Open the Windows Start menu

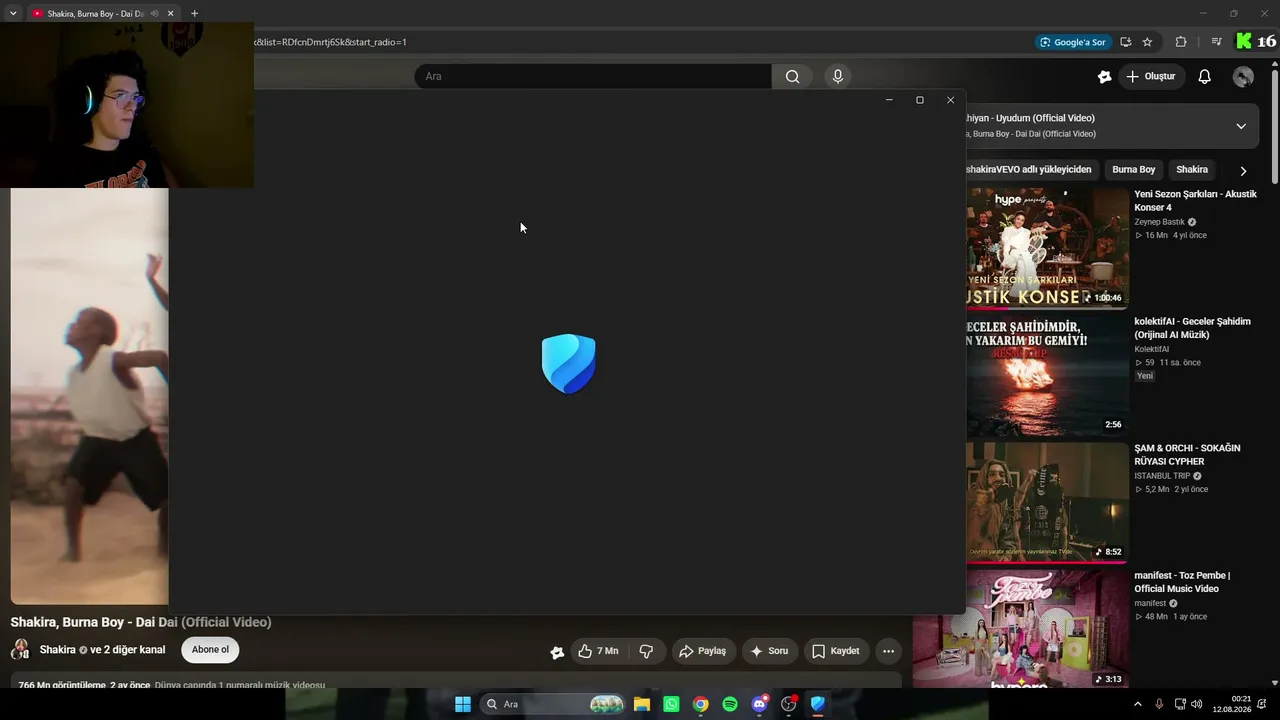(x=463, y=704)
